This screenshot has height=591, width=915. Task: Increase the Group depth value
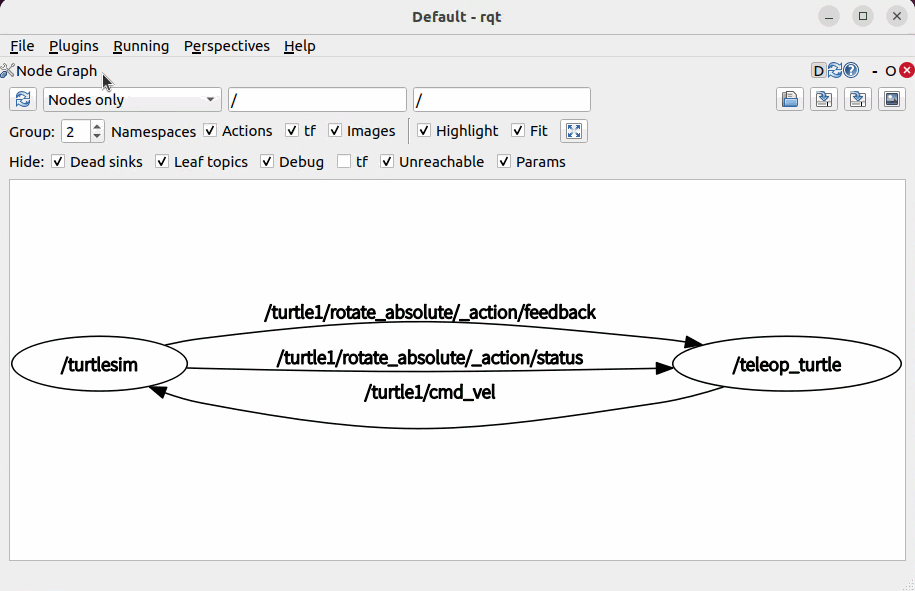(x=97, y=125)
